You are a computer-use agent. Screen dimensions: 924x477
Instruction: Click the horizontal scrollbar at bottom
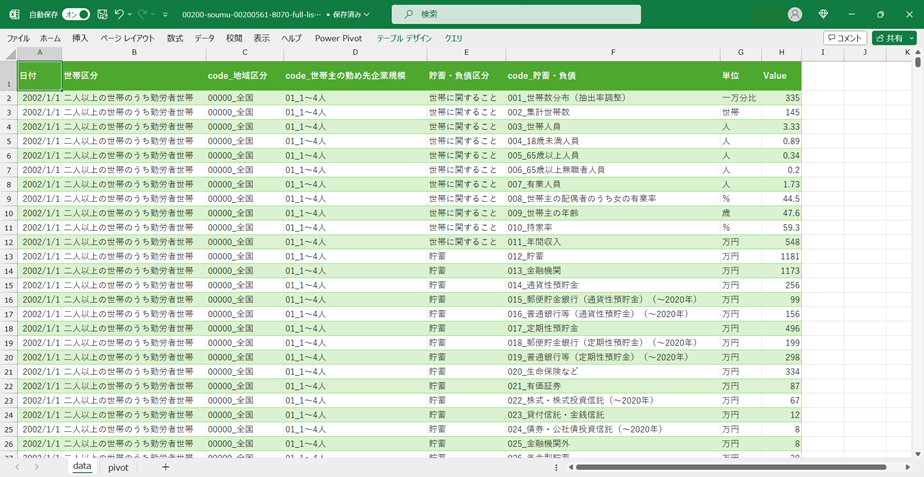[x=730, y=467]
